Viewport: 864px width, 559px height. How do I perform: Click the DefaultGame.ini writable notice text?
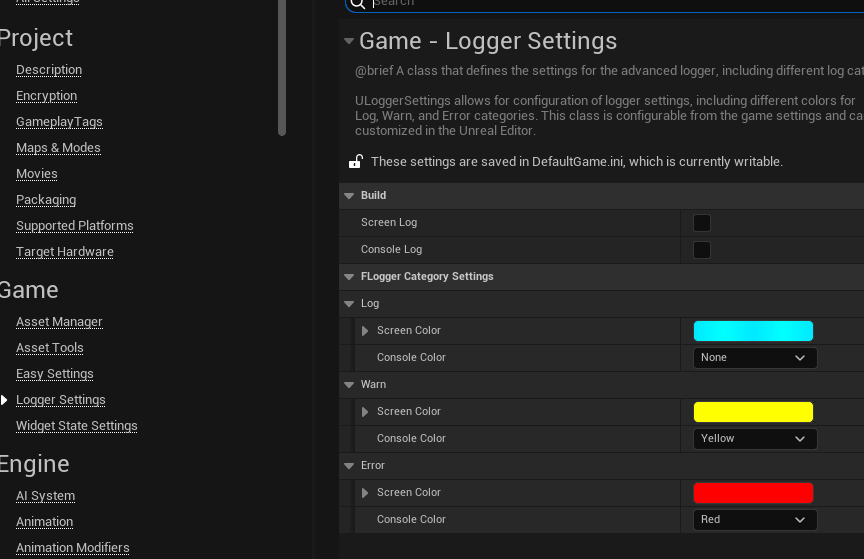pyautogui.click(x=576, y=162)
